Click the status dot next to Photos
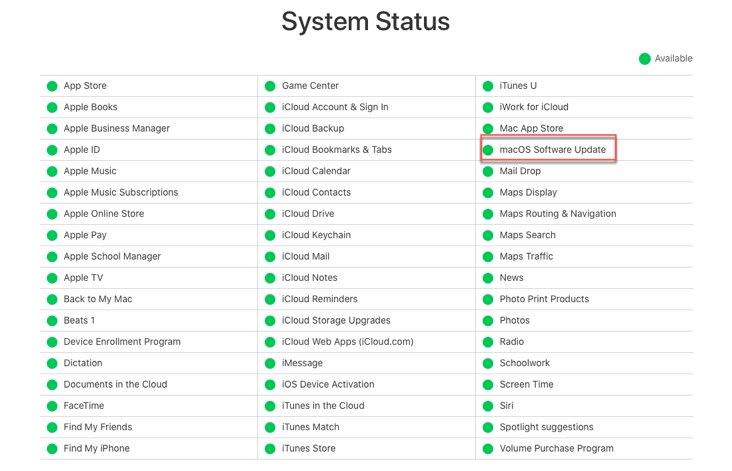Image resolution: width=732 pixels, height=471 pixels. [x=488, y=321]
